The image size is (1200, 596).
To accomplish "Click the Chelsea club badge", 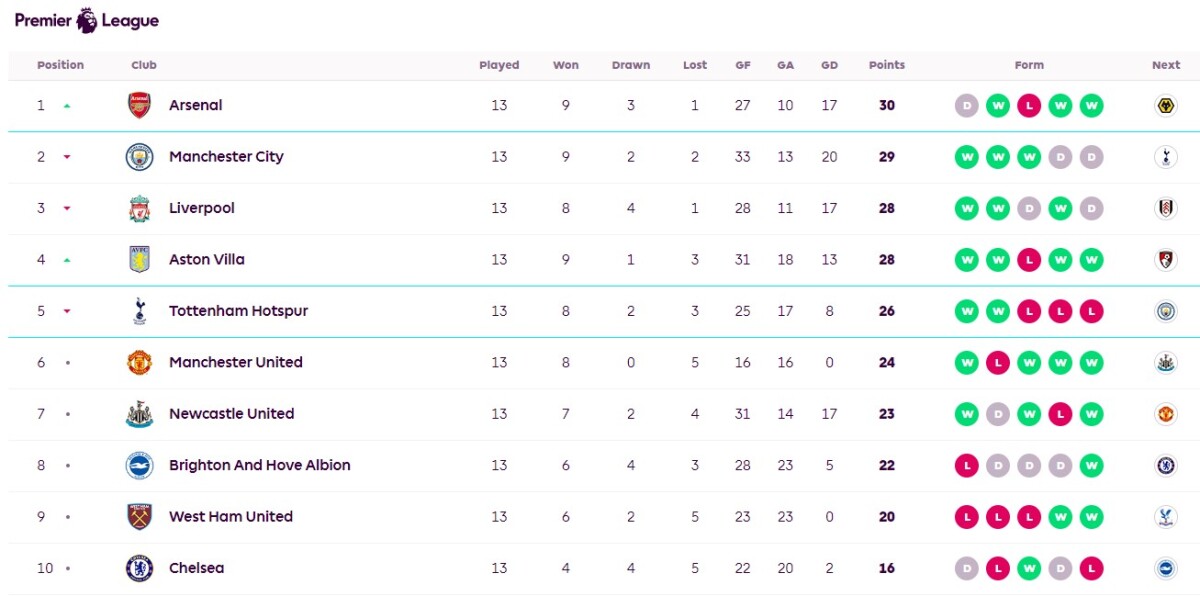I will click(140, 568).
